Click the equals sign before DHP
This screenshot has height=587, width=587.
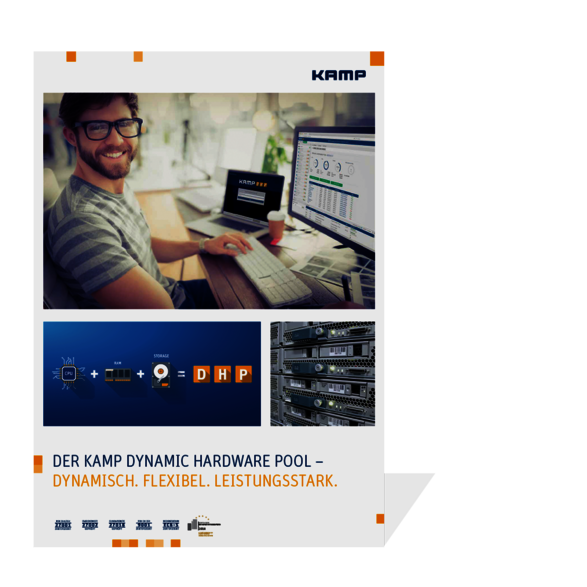point(181,374)
